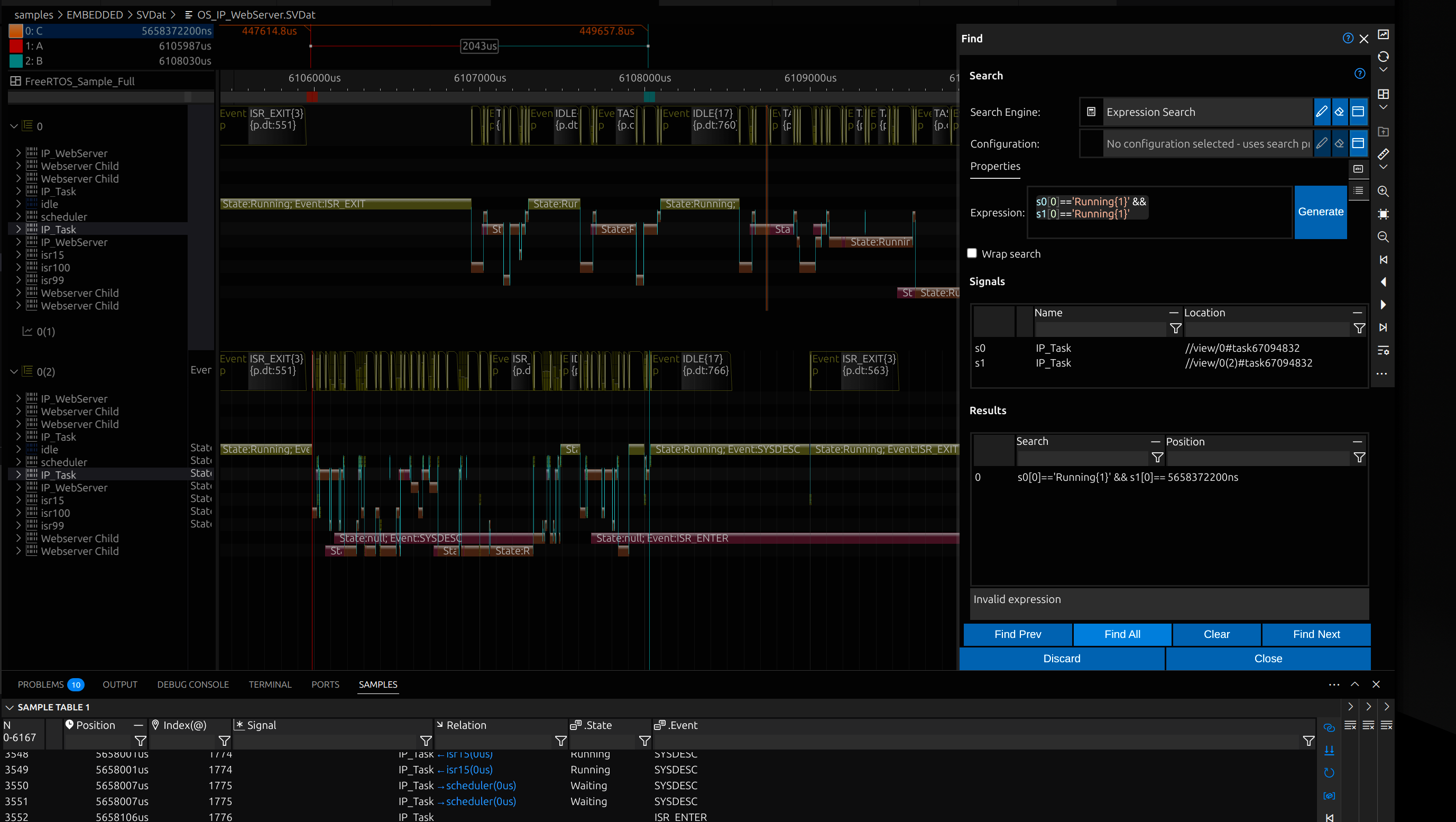Zoom in with the magnifier plus icon

pos(1383,191)
